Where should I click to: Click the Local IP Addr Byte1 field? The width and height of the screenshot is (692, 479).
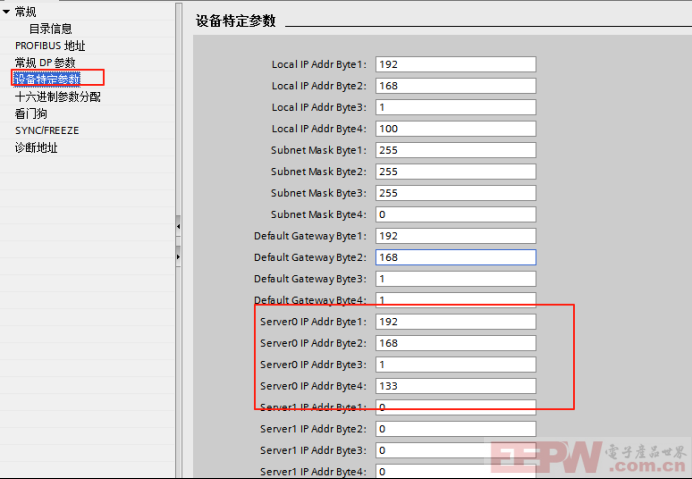tap(456, 64)
